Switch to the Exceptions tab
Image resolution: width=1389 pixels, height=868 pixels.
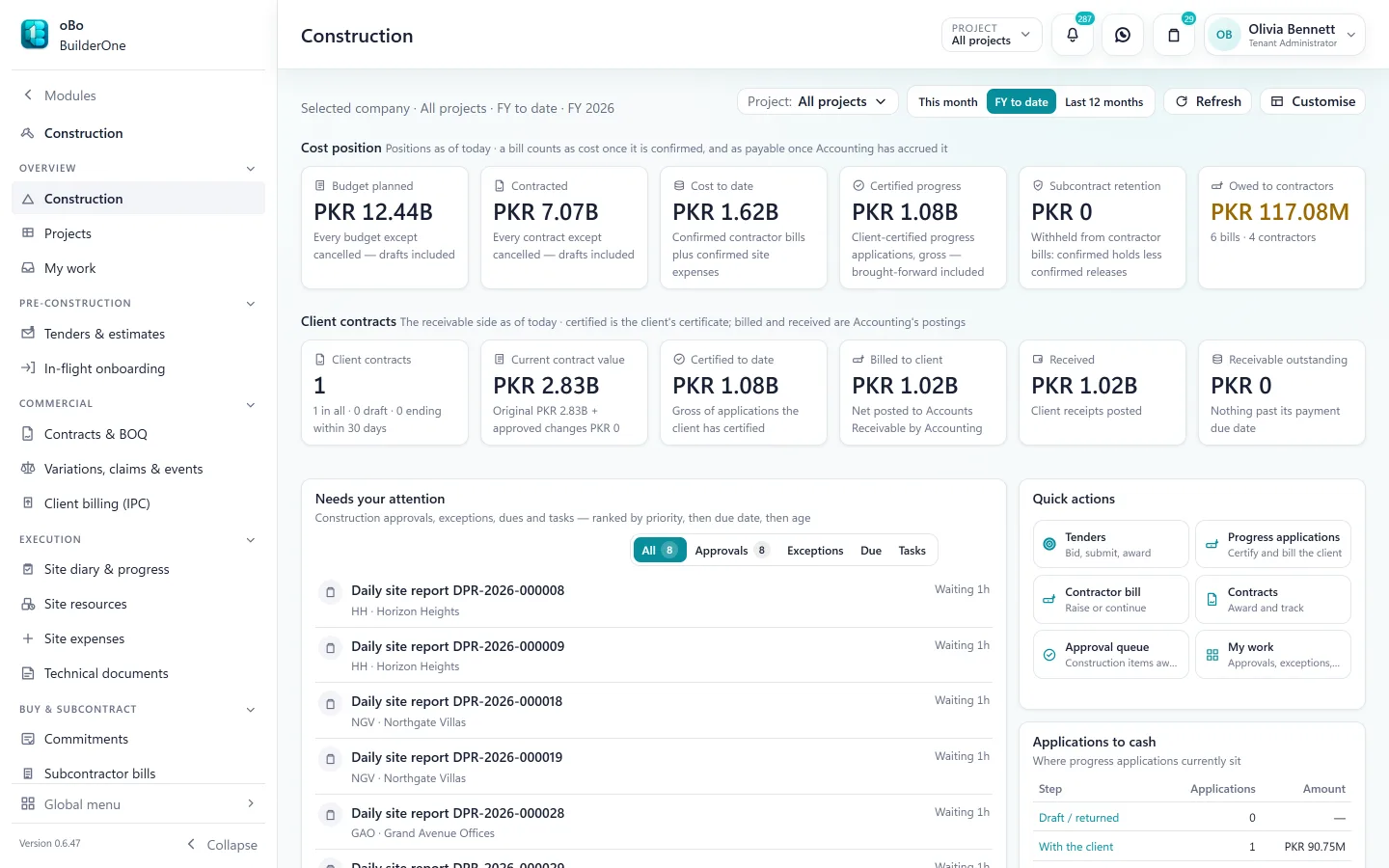pyautogui.click(x=815, y=551)
